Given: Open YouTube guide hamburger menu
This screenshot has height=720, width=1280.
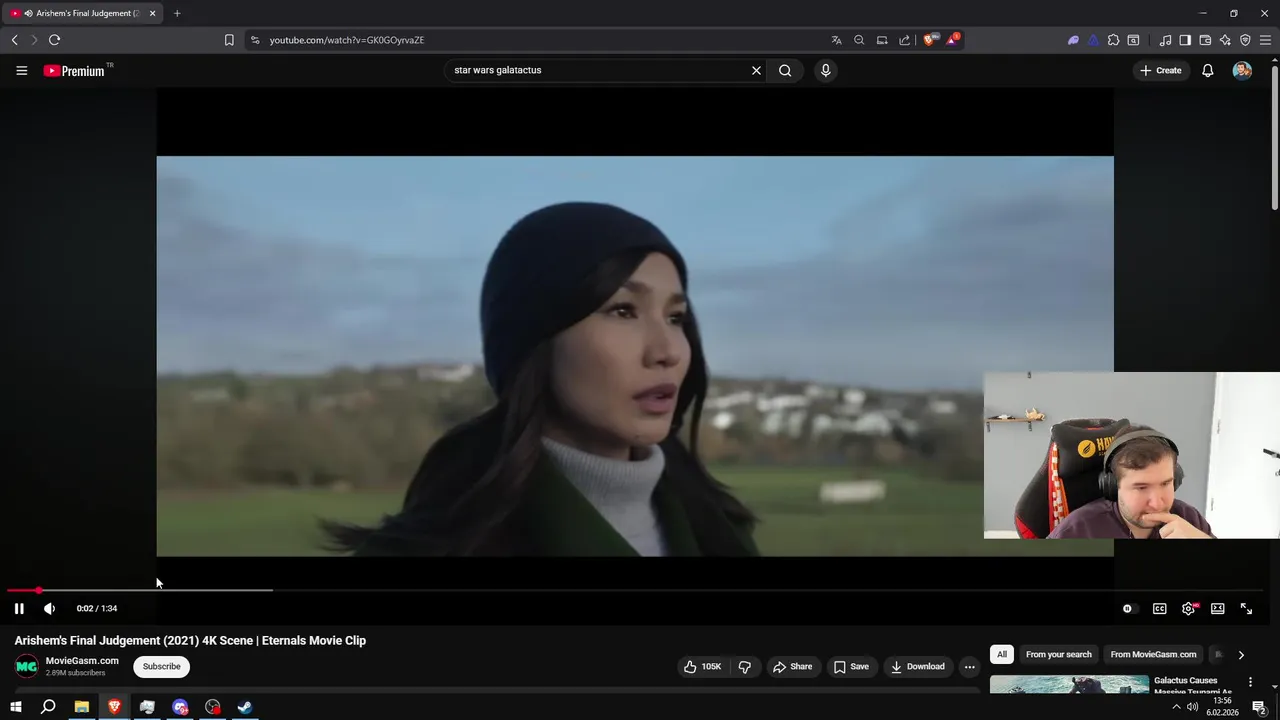Looking at the screenshot, I should point(21,70).
